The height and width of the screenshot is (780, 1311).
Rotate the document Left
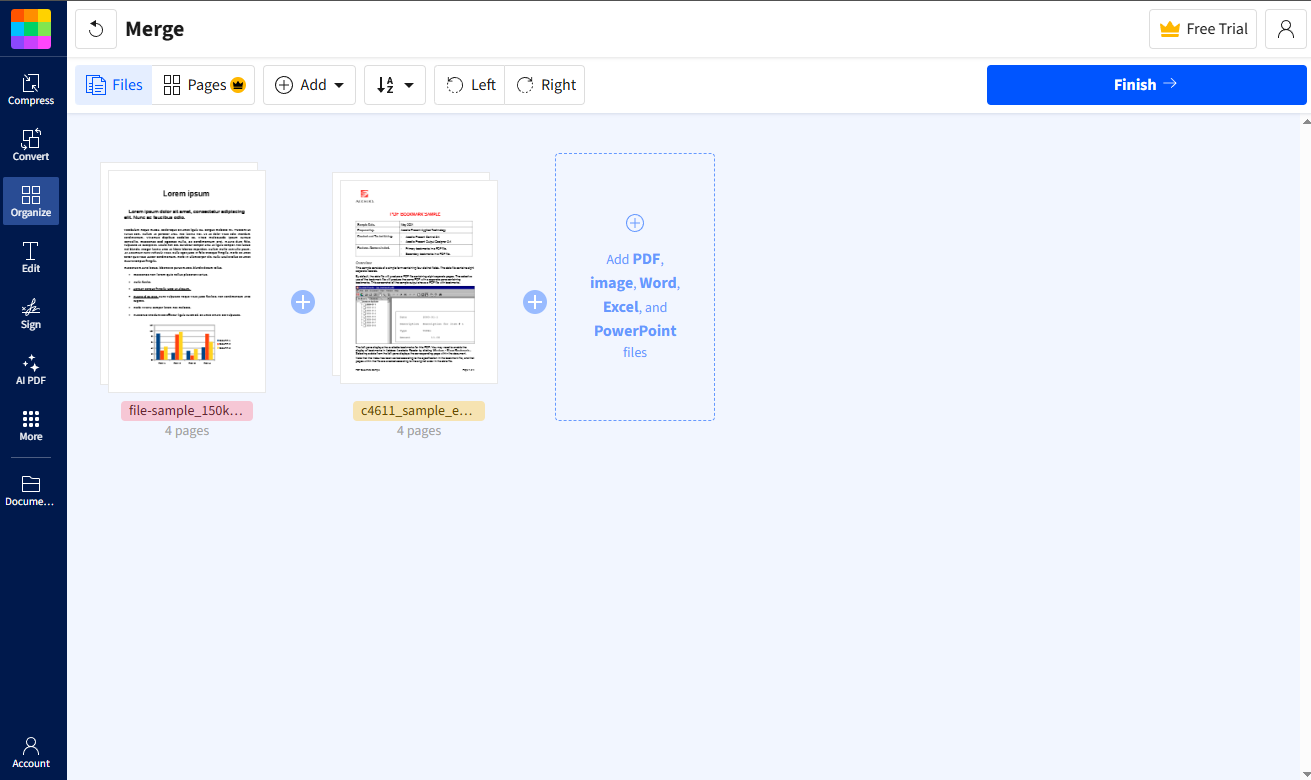tap(469, 84)
